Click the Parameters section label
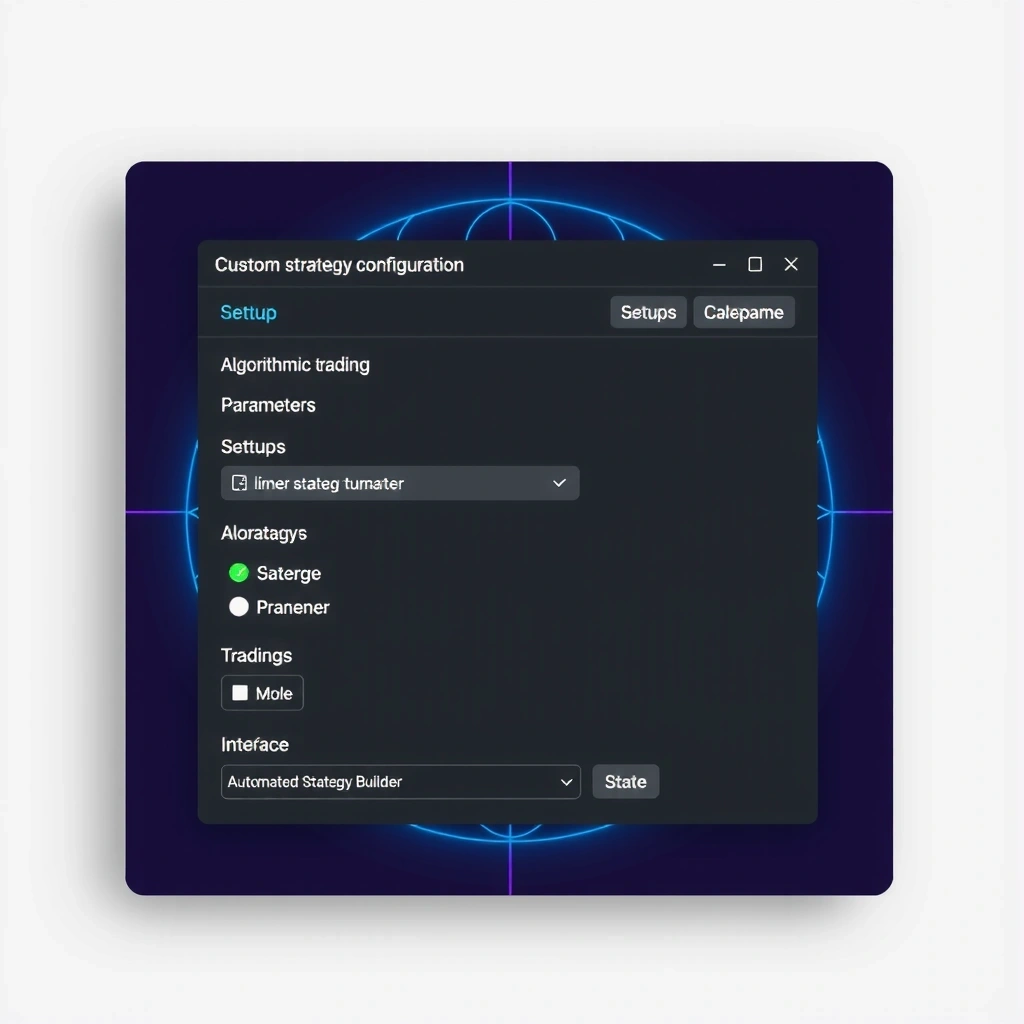Screen dimensions: 1024x1024 [268, 405]
